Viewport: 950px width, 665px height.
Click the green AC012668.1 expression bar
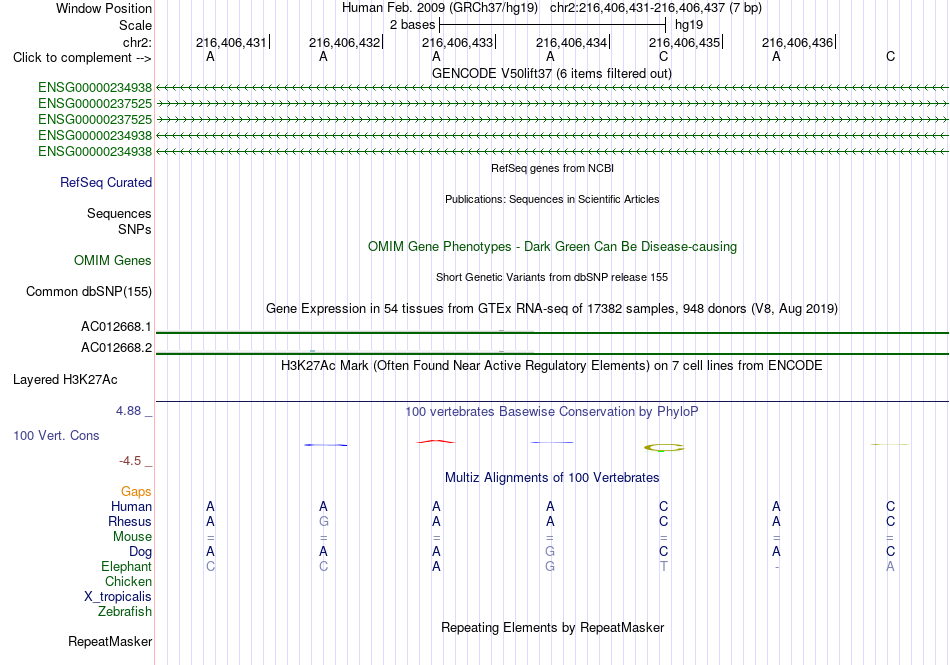[552, 332]
